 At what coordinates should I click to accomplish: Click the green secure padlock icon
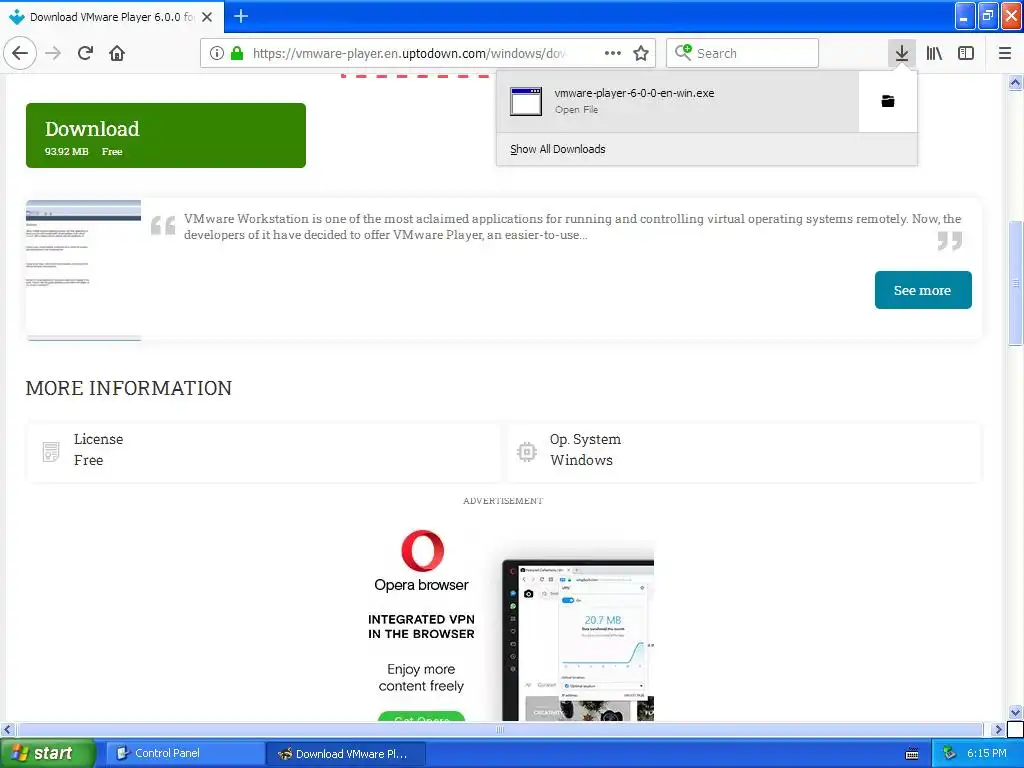(237, 53)
